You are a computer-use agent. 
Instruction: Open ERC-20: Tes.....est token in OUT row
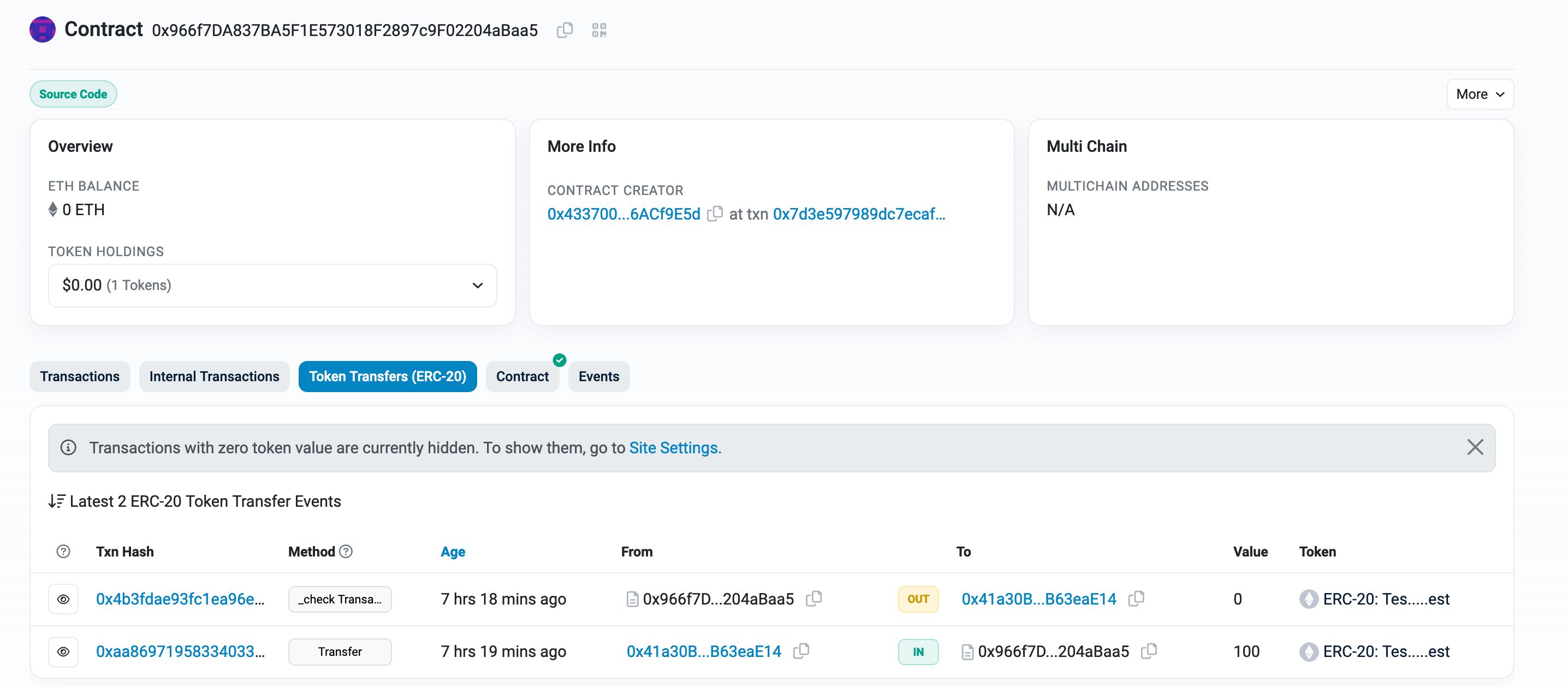[x=1386, y=599]
